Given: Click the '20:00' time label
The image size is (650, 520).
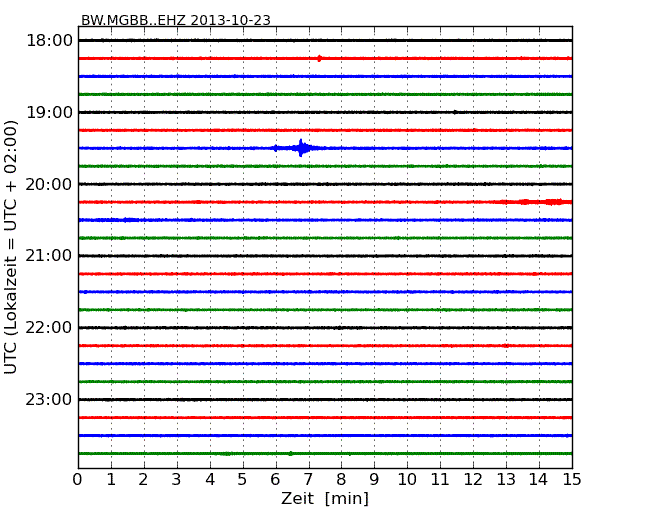Looking at the screenshot, I should 49,184.
